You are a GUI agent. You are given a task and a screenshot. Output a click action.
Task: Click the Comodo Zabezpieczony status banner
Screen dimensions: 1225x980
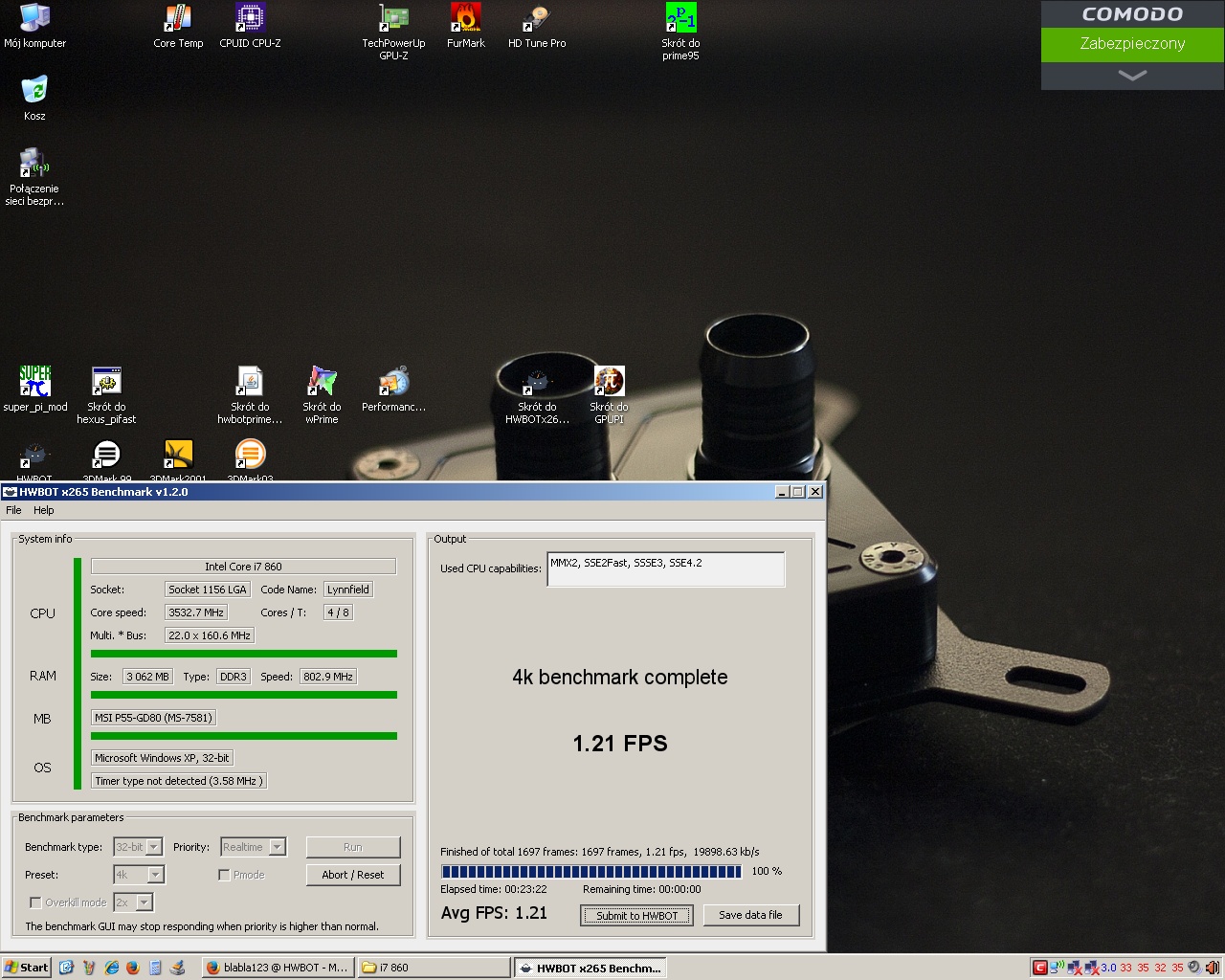(x=1132, y=44)
